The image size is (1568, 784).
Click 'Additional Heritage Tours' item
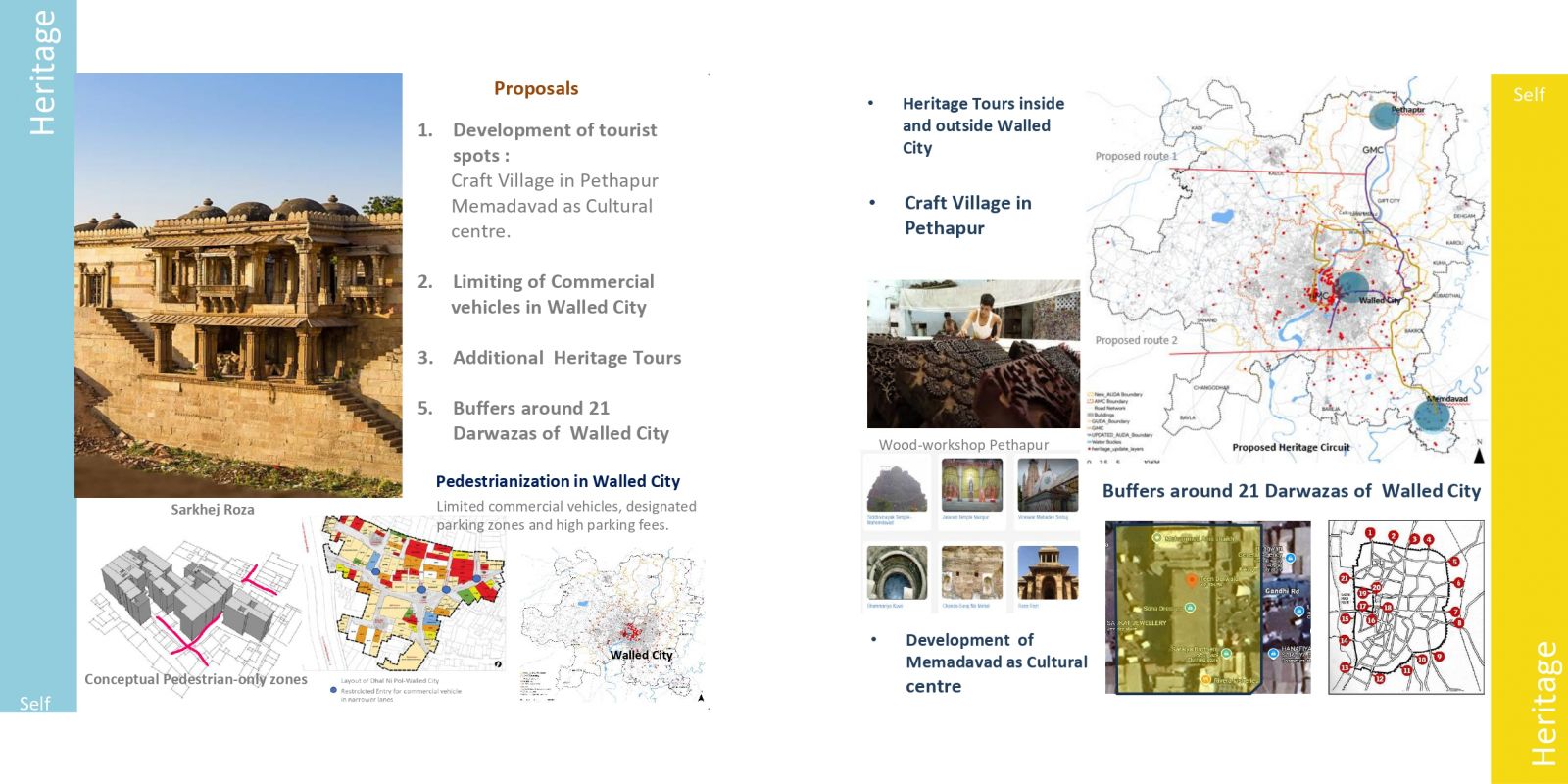(566, 358)
